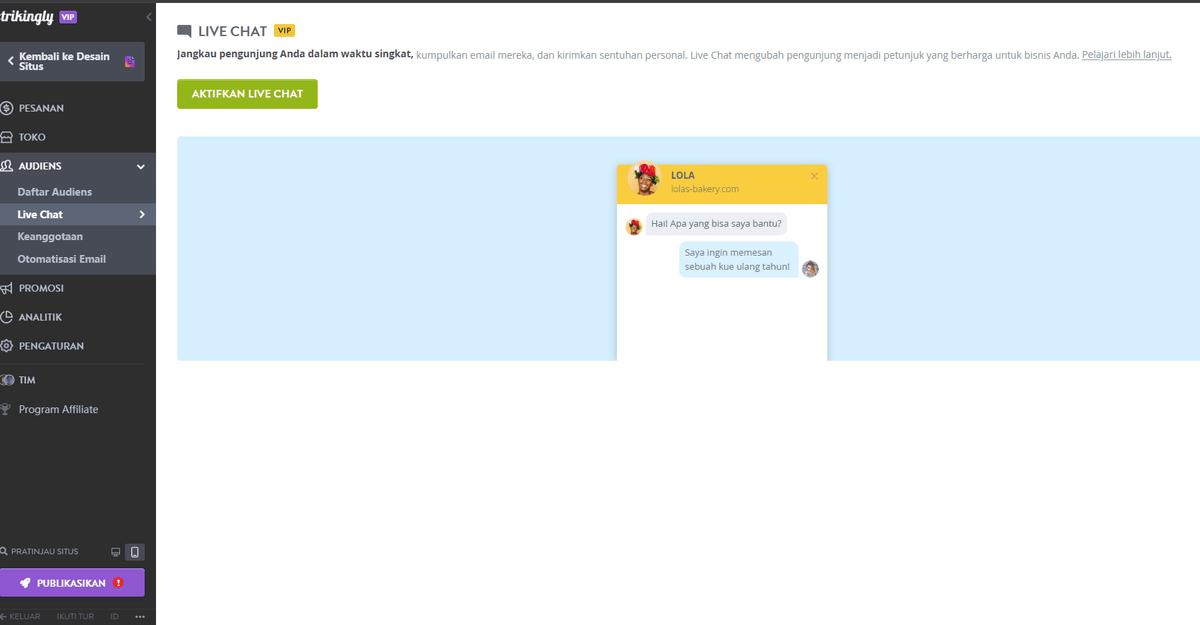Open the Pengaturan settings gear icon

(9, 345)
